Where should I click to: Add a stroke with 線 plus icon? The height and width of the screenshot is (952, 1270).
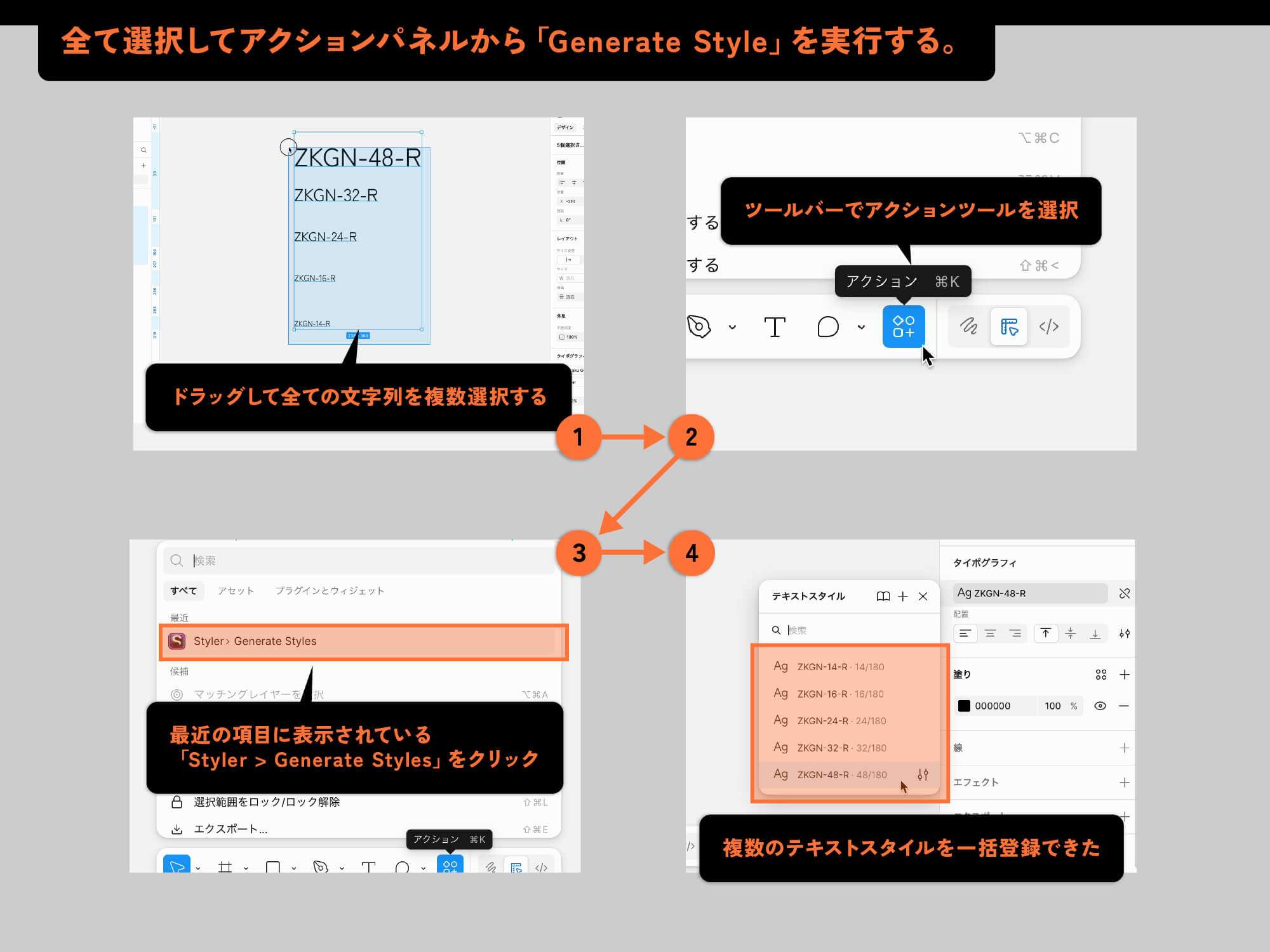1125,748
